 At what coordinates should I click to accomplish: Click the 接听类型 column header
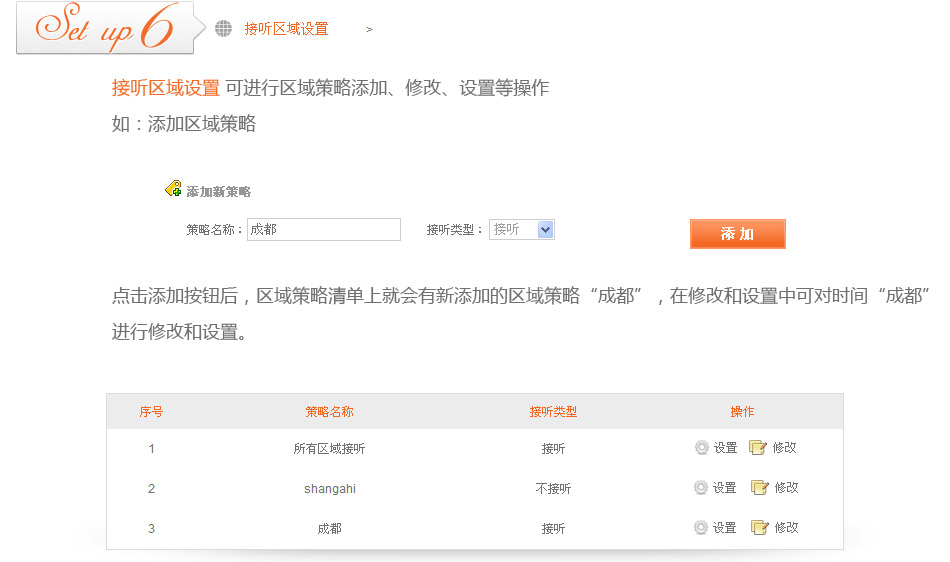(553, 412)
